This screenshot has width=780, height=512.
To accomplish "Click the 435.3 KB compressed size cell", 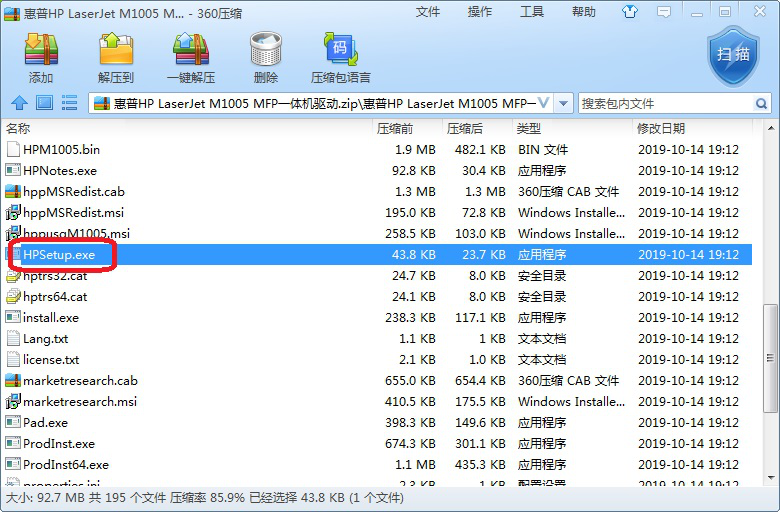I will pos(480,464).
